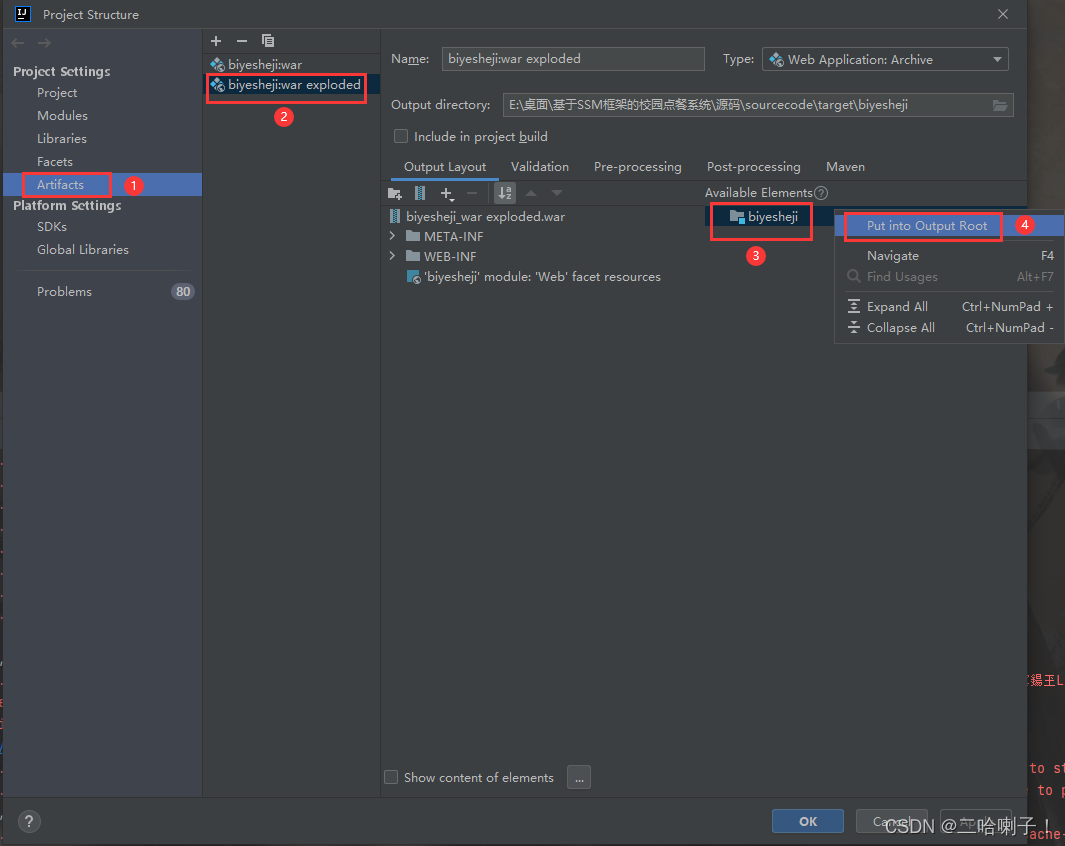Copy the selected artifact configuration
The width and height of the screenshot is (1065, 846).
coord(268,41)
